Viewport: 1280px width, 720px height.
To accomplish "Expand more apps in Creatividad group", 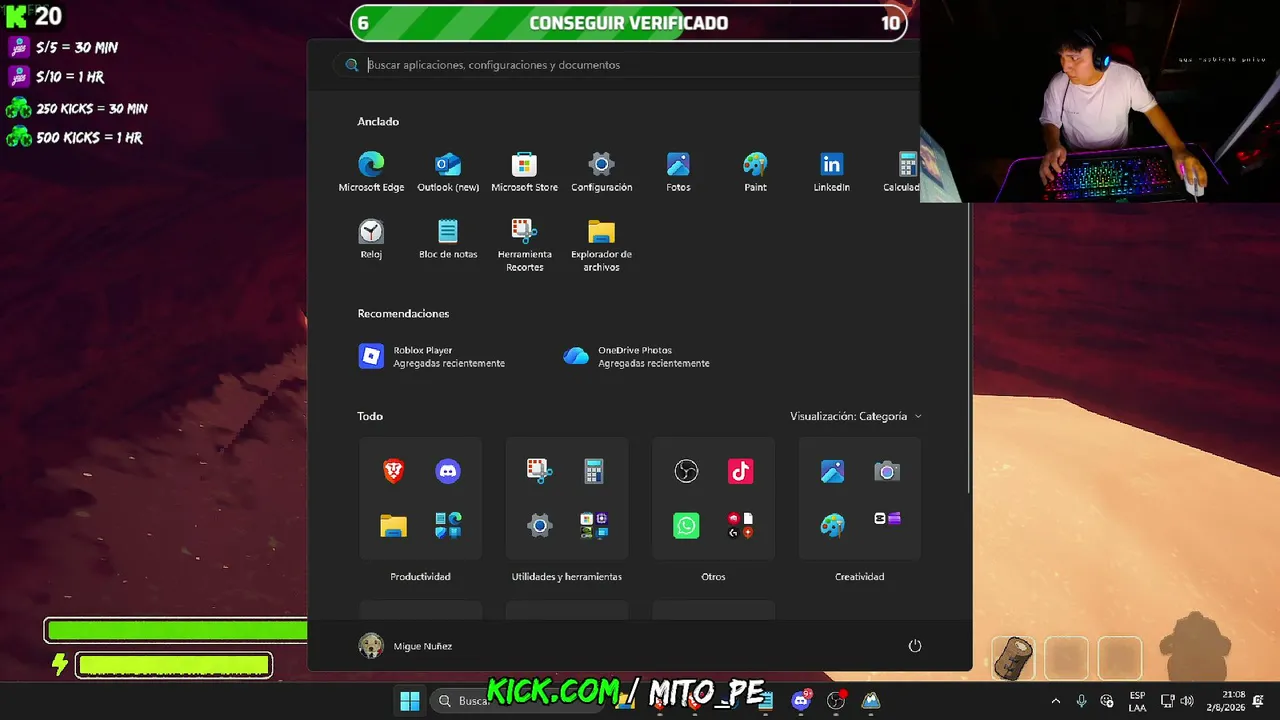I will [x=887, y=519].
